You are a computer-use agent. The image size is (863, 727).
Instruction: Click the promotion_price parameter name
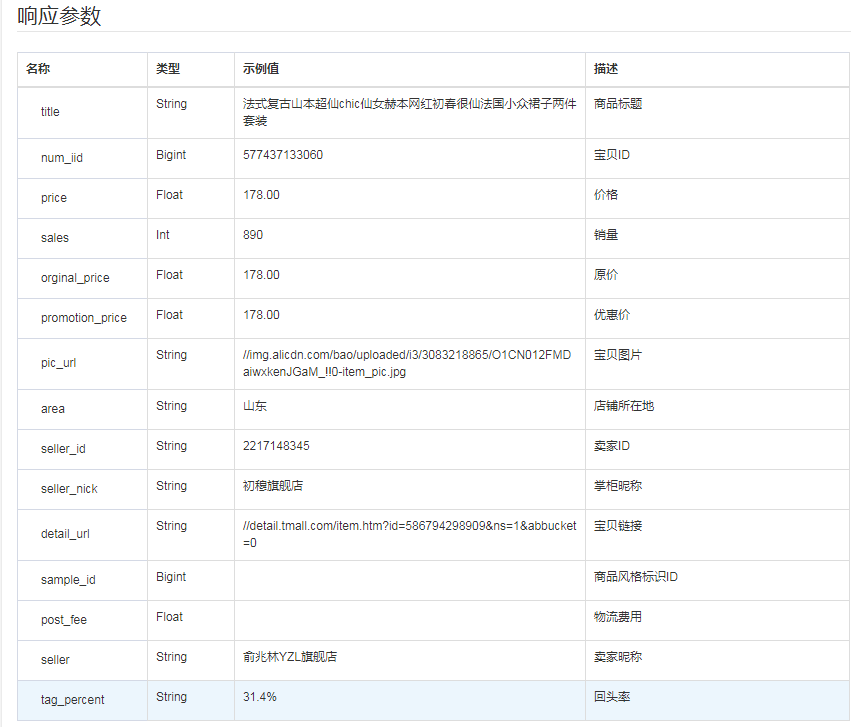pos(84,318)
